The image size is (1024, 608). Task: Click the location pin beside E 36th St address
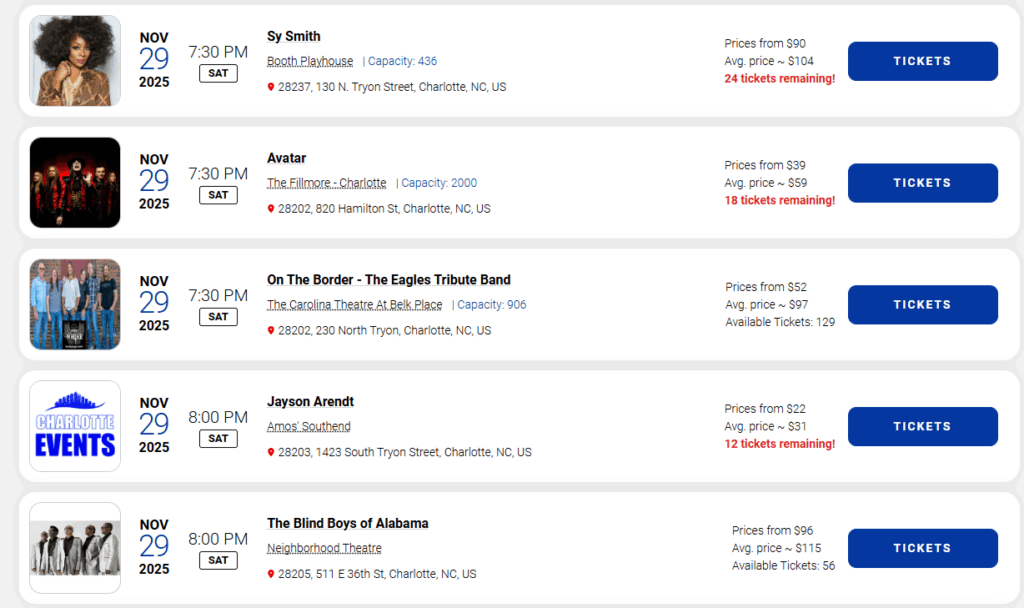click(271, 575)
